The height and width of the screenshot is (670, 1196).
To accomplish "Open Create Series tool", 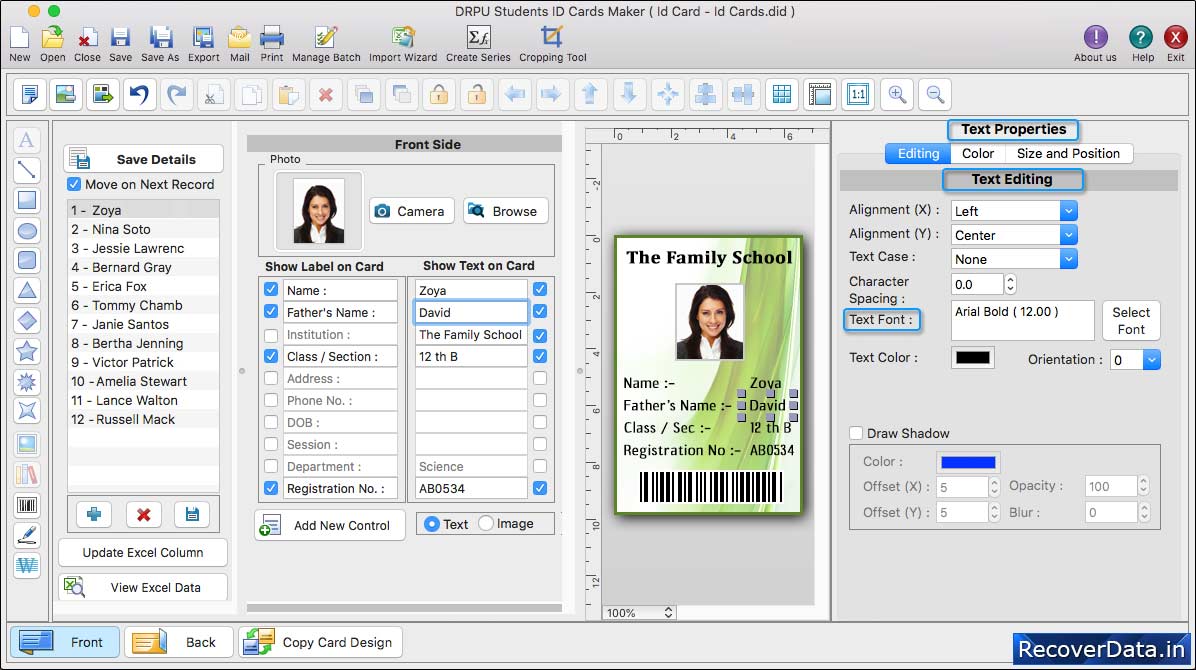I will tap(478, 44).
